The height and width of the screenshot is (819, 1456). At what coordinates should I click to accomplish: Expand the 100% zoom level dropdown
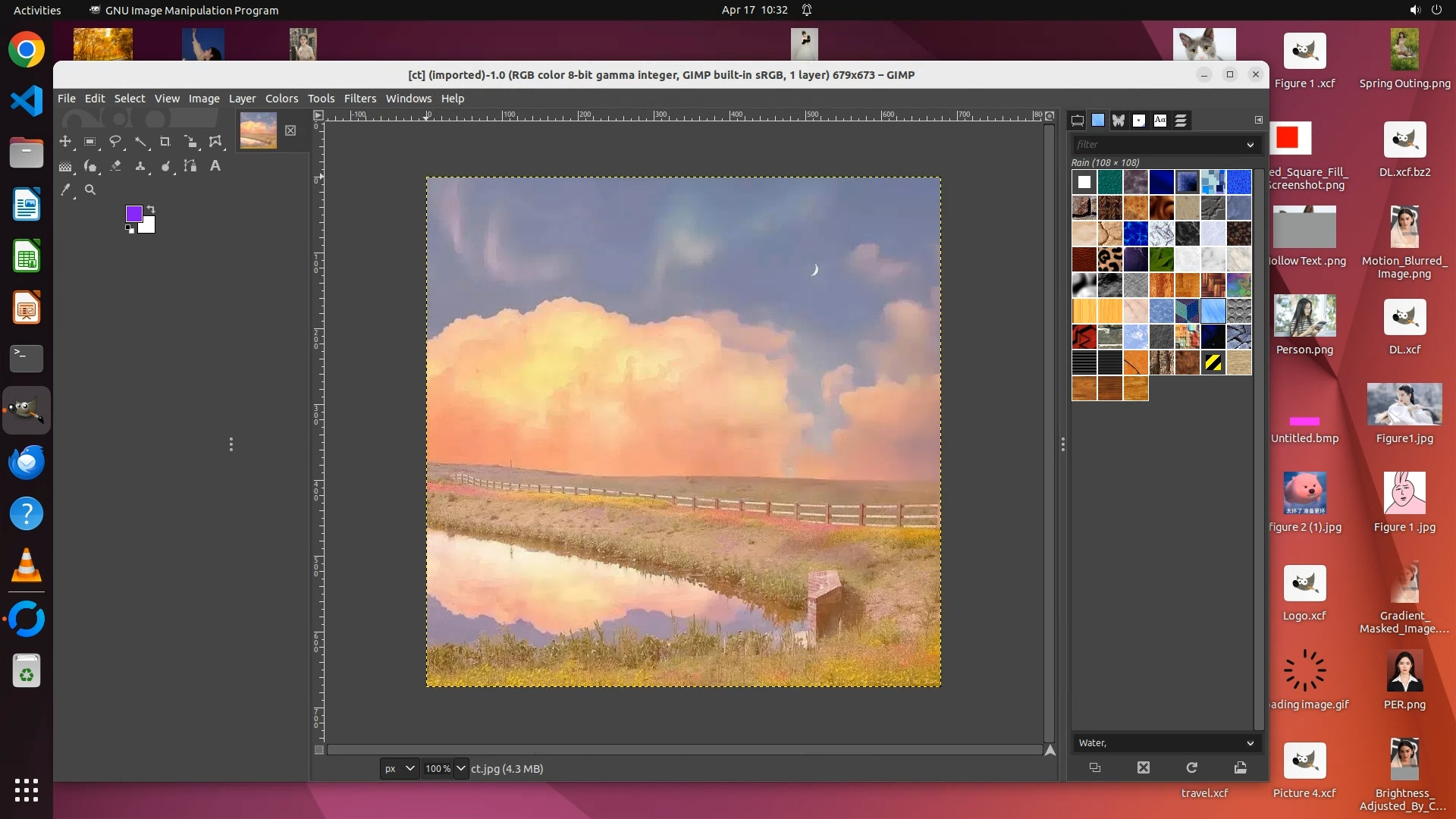(460, 768)
